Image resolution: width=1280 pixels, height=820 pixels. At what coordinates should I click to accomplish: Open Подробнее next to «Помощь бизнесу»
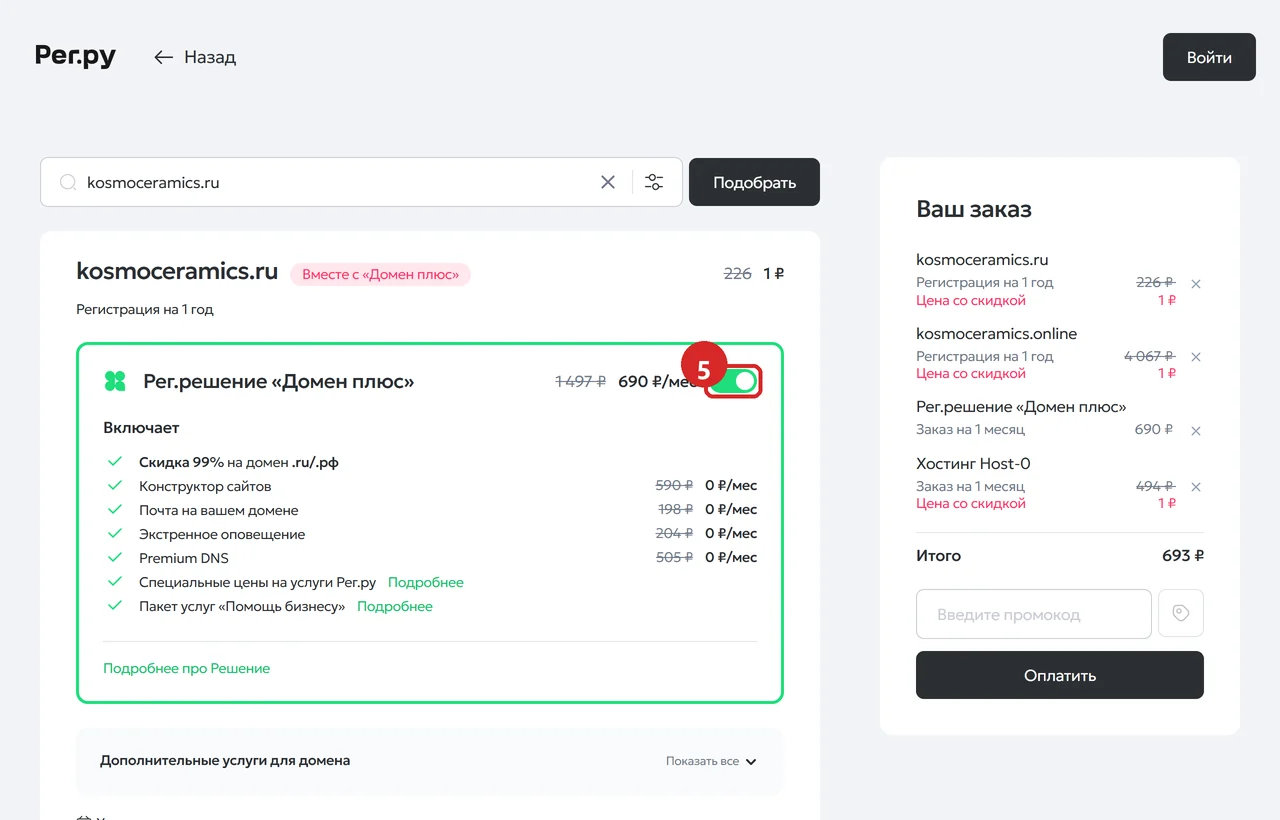[395, 606]
